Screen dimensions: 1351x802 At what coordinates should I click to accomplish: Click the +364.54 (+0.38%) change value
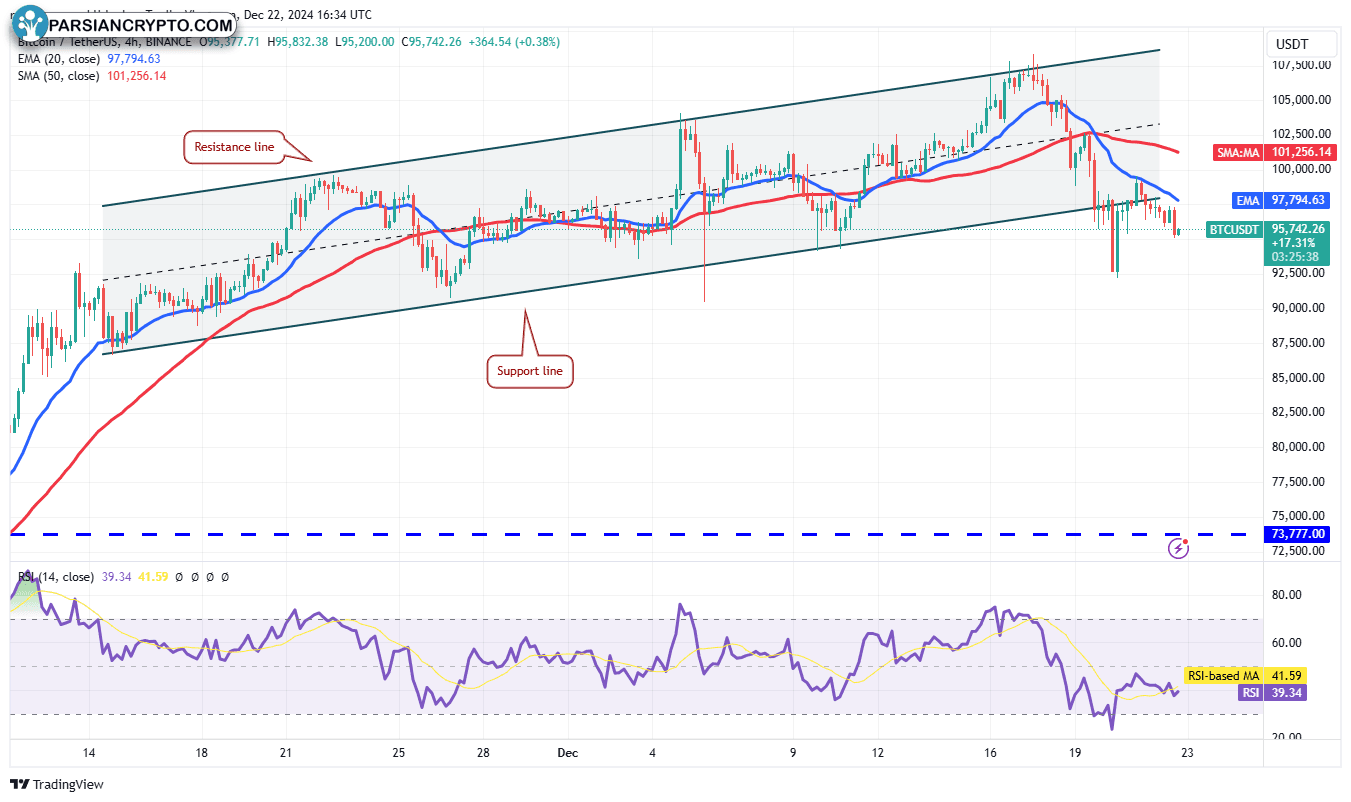click(515, 42)
